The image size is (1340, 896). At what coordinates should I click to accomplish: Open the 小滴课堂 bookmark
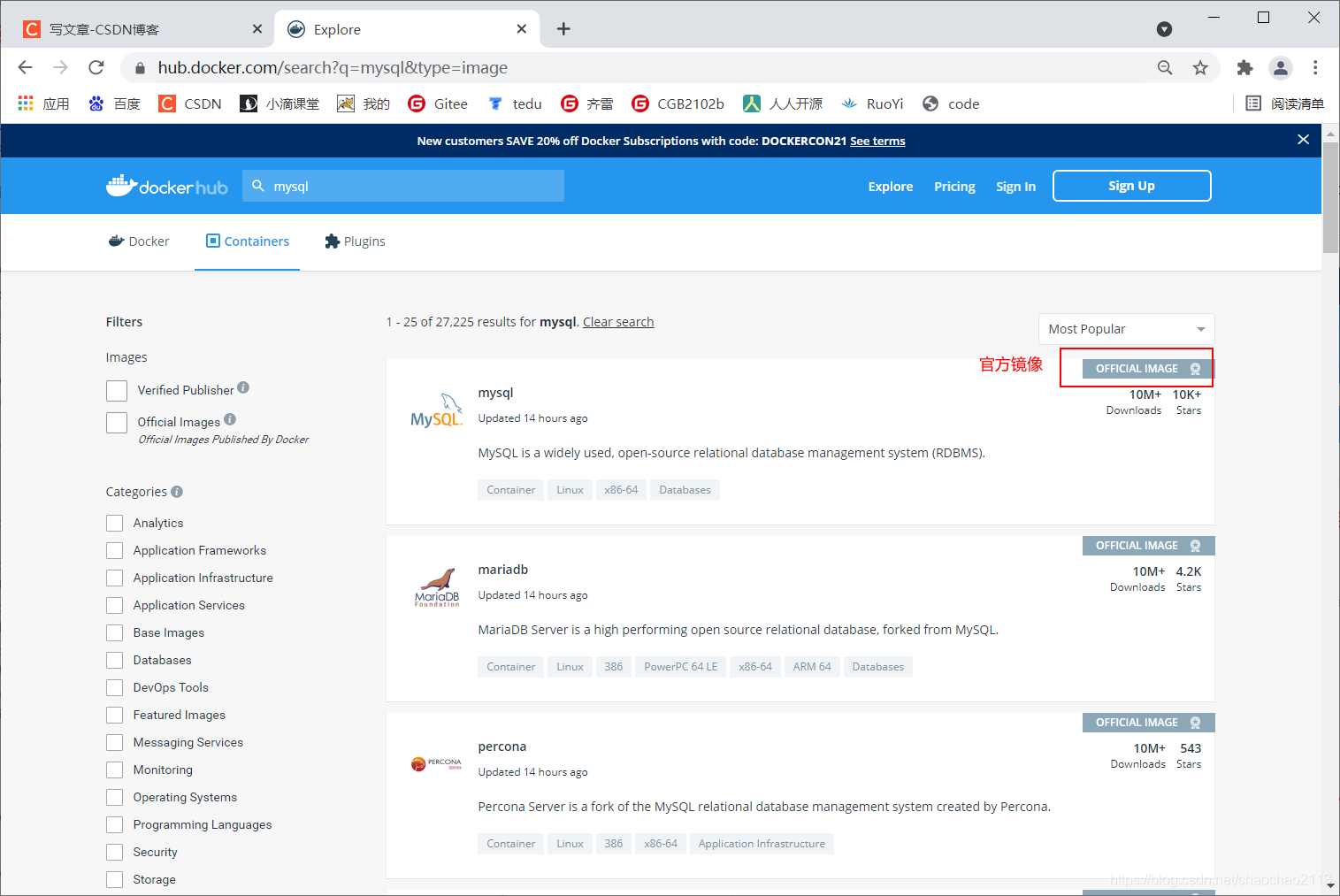(x=279, y=103)
